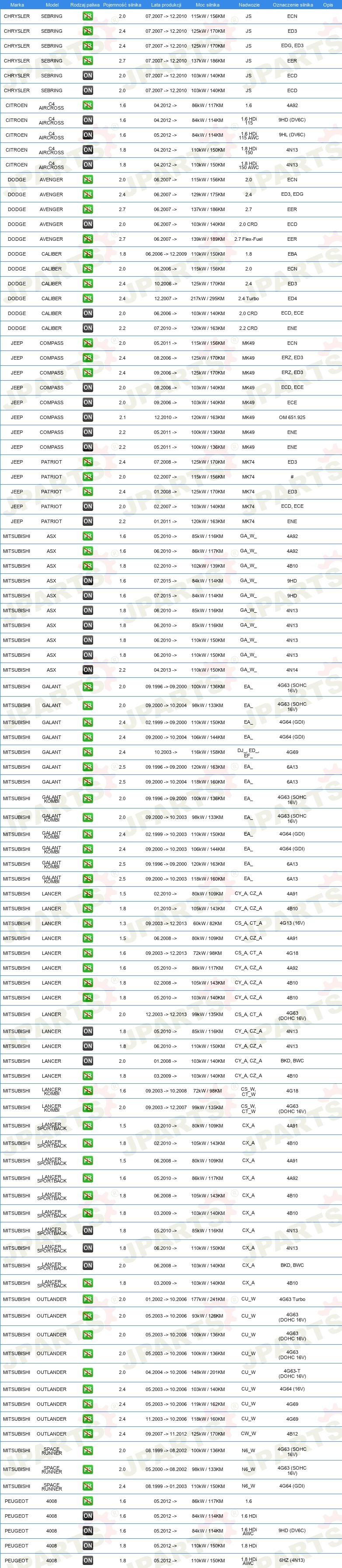
Task: Click diesel icon in Caliber 2.2 CRD ENE row
Action: click(88, 328)
